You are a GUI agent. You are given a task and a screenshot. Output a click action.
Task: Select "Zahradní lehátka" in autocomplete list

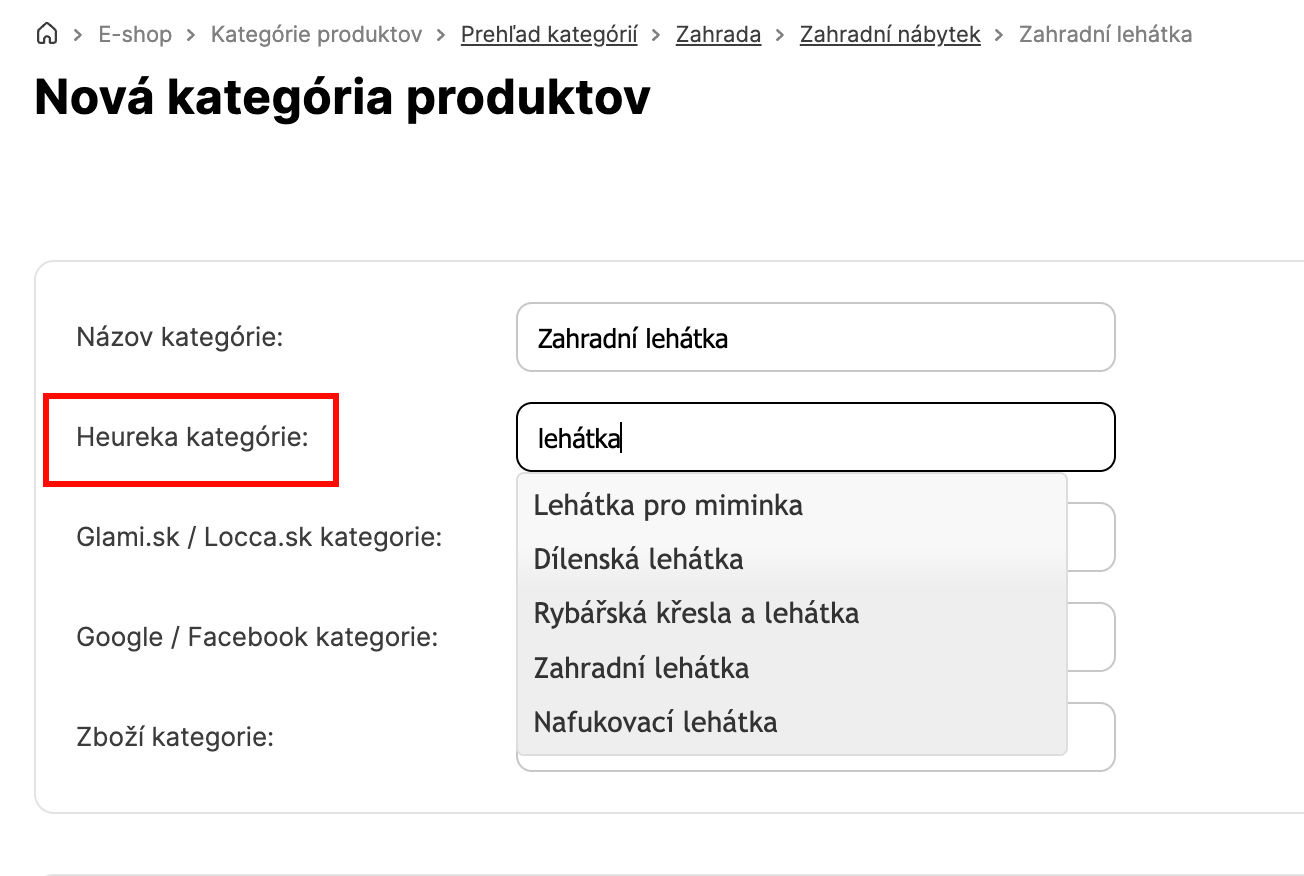click(x=641, y=667)
